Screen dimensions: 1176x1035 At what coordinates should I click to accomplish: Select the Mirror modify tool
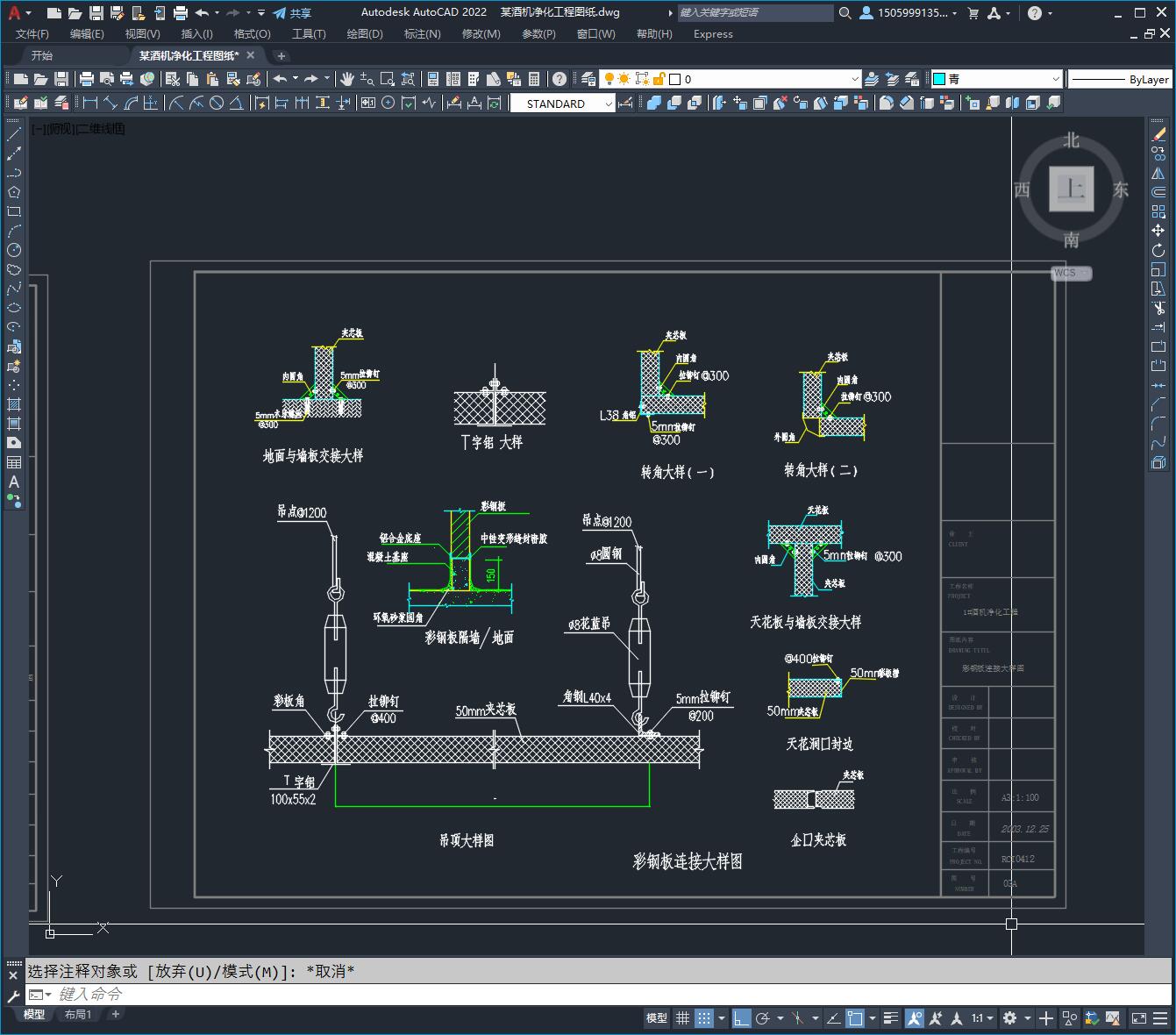pyautogui.click(x=1158, y=174)
